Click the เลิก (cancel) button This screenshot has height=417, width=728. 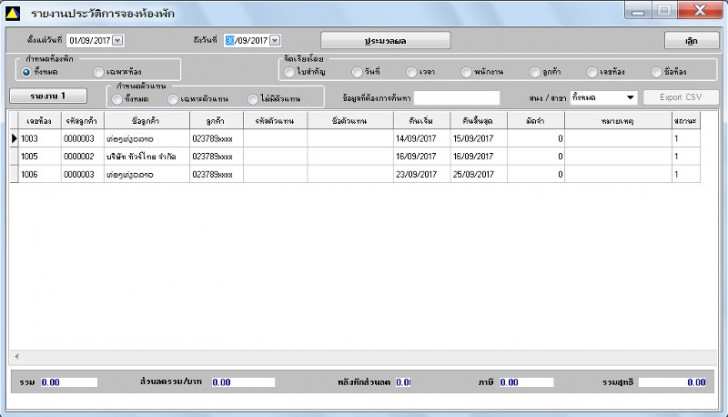coord(691,40)
